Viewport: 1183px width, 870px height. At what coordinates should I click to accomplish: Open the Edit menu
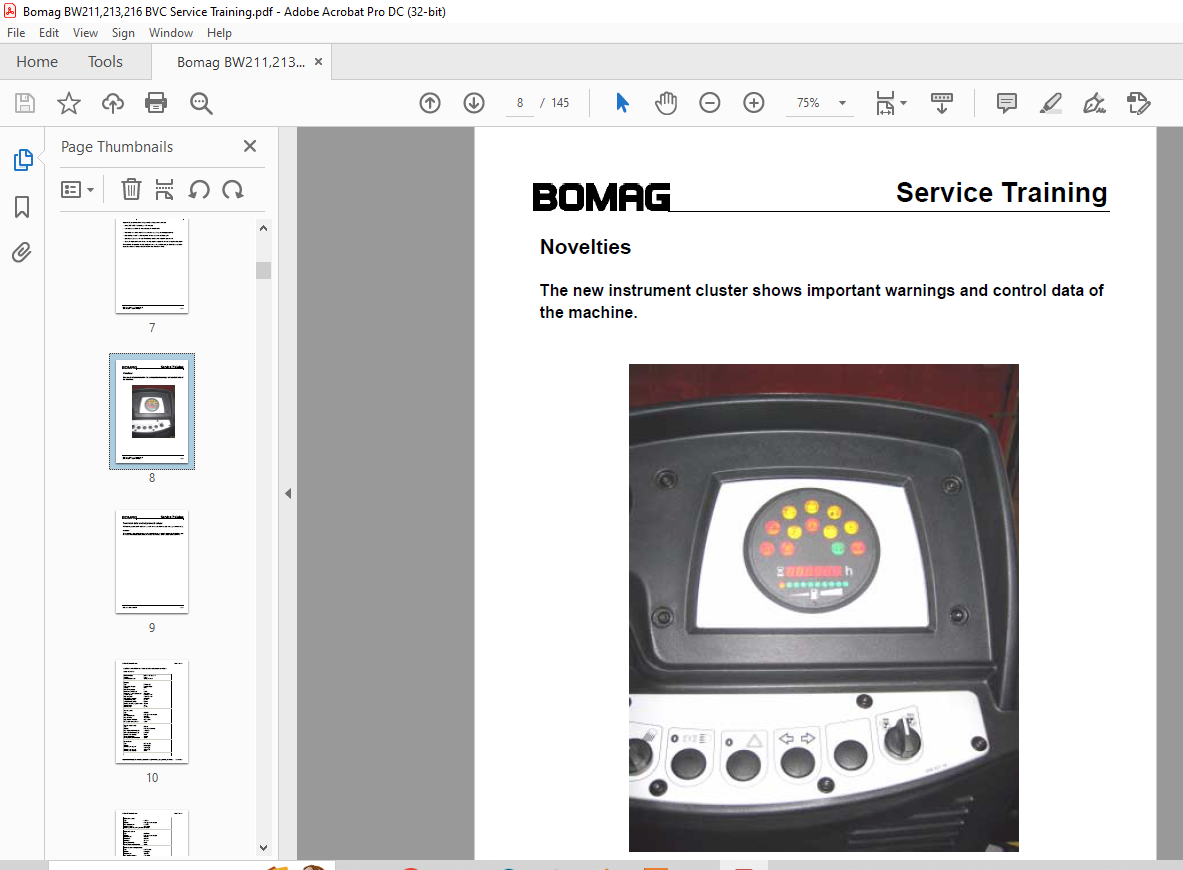click(x=49, y=32)
